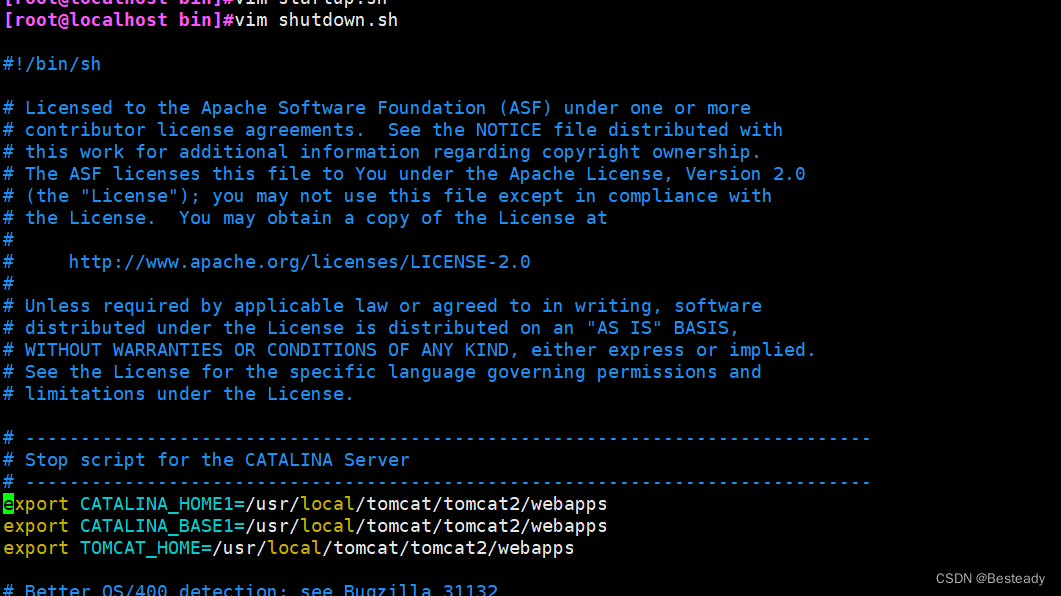Click the export keyword on the CATALINA_BASE1 line
1061x596 pixels.
(x=36, y=526)
